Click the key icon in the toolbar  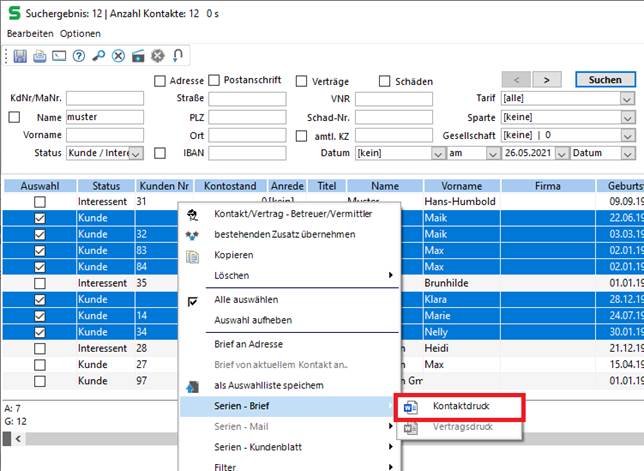click(99, 55)
